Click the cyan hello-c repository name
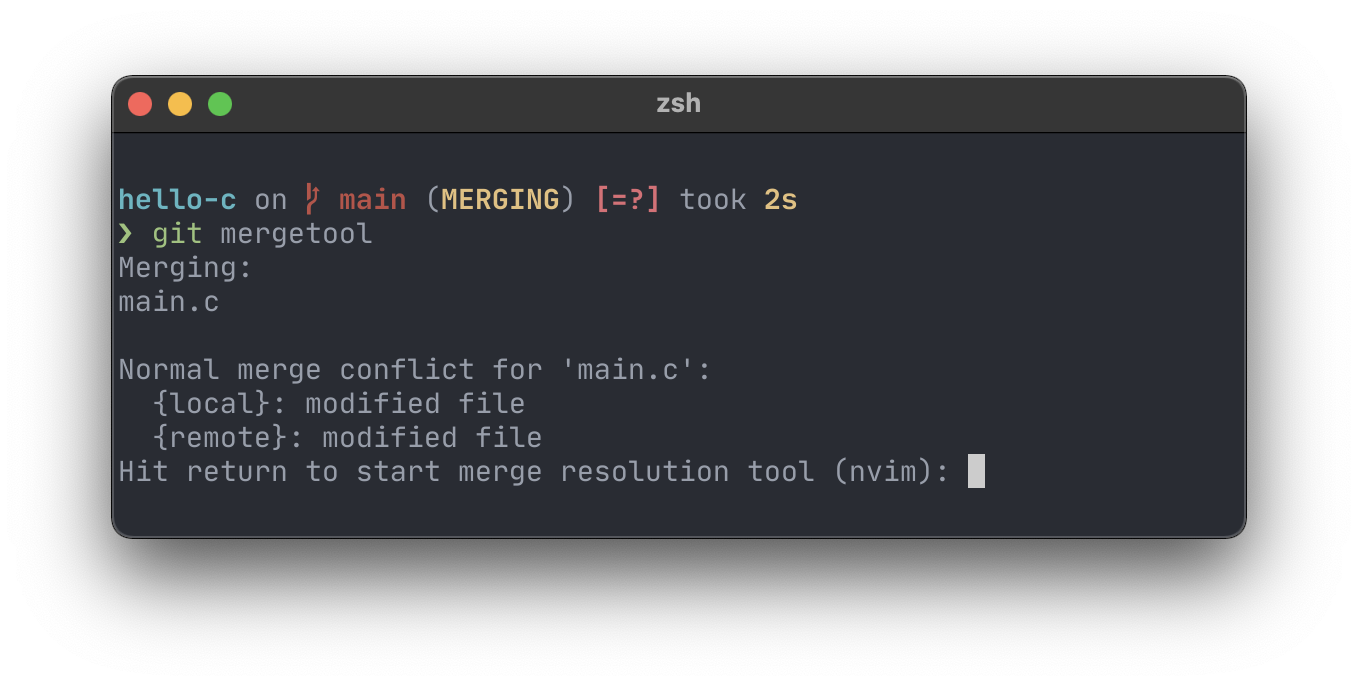The width and height of the screenshot is (1358, 686). [176, 199]
